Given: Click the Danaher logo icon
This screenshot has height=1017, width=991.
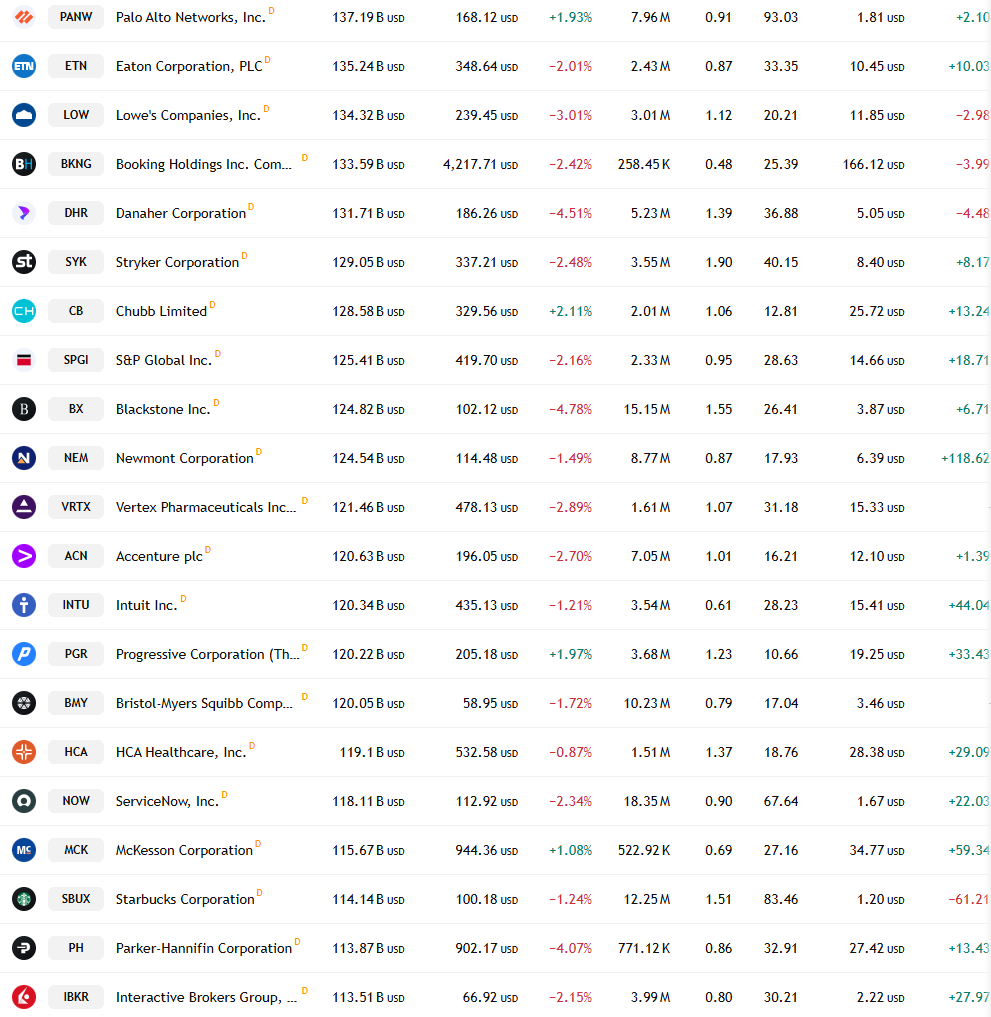Looking at the screenshot, I should coord(24,213).
